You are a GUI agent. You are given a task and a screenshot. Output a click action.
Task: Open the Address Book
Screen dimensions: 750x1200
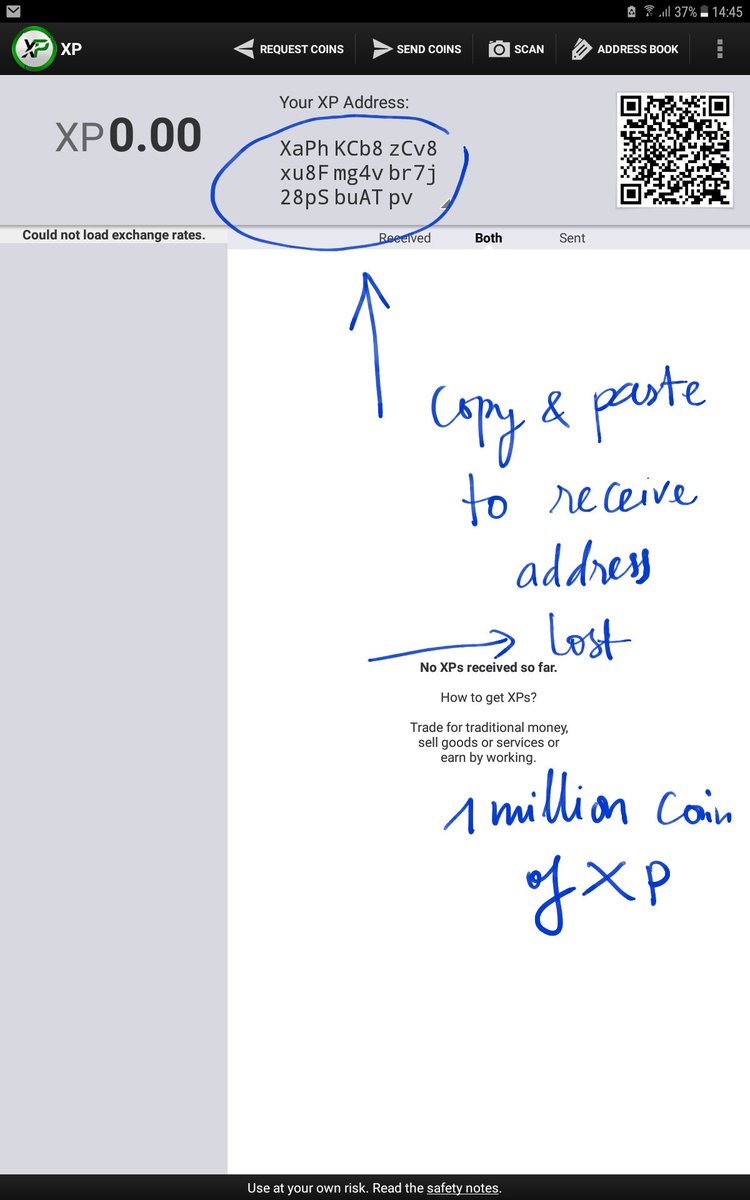[625, 49]
